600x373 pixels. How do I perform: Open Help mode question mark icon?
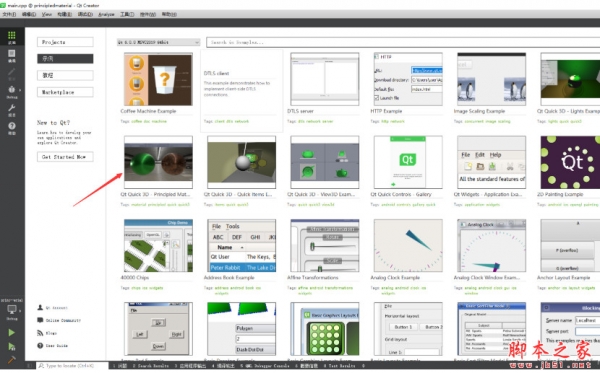[12, 126]
